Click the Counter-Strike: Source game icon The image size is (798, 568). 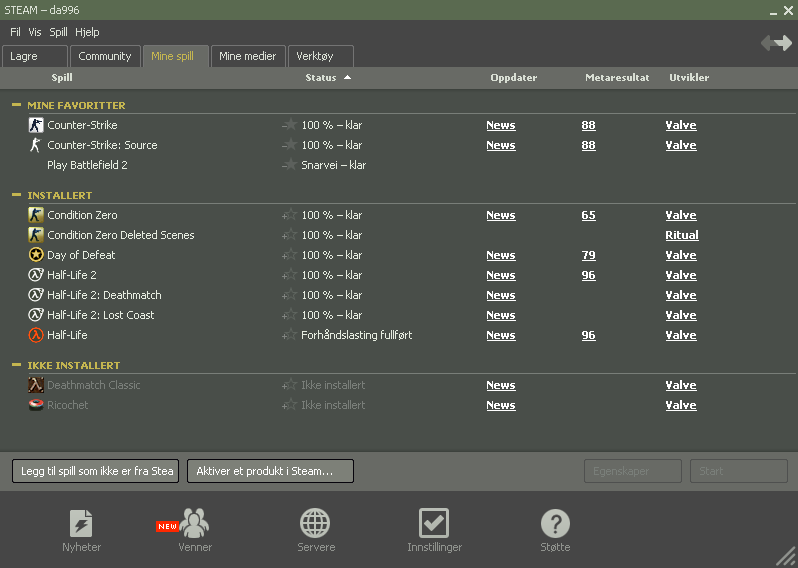click(x=36, y=145)
